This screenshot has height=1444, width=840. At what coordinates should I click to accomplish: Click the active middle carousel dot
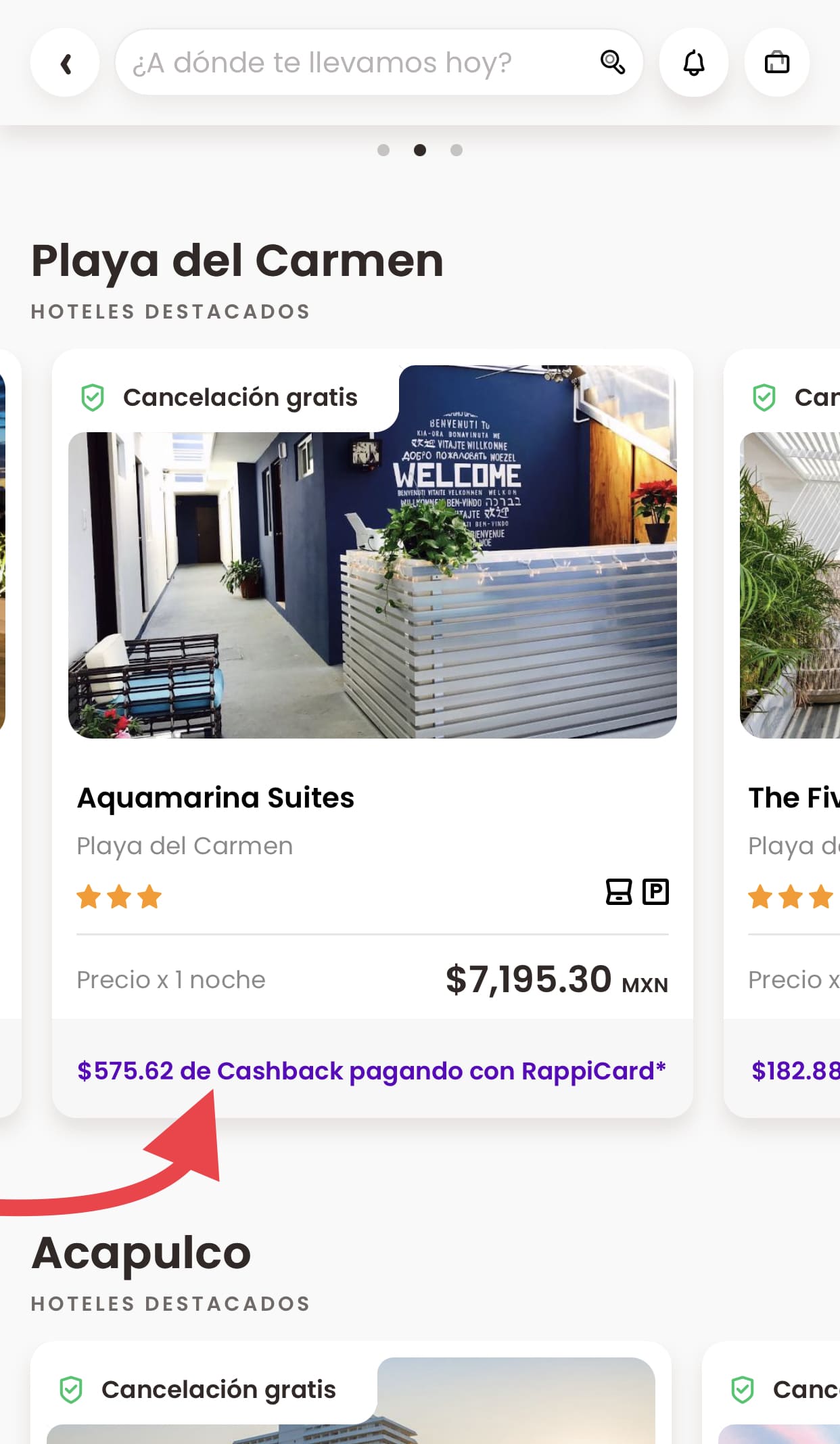coord(421,150)
